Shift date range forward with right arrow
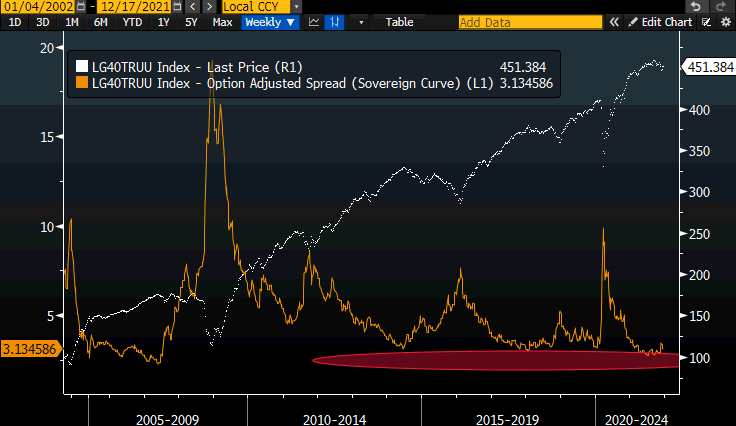 click(x=209, y=7)
